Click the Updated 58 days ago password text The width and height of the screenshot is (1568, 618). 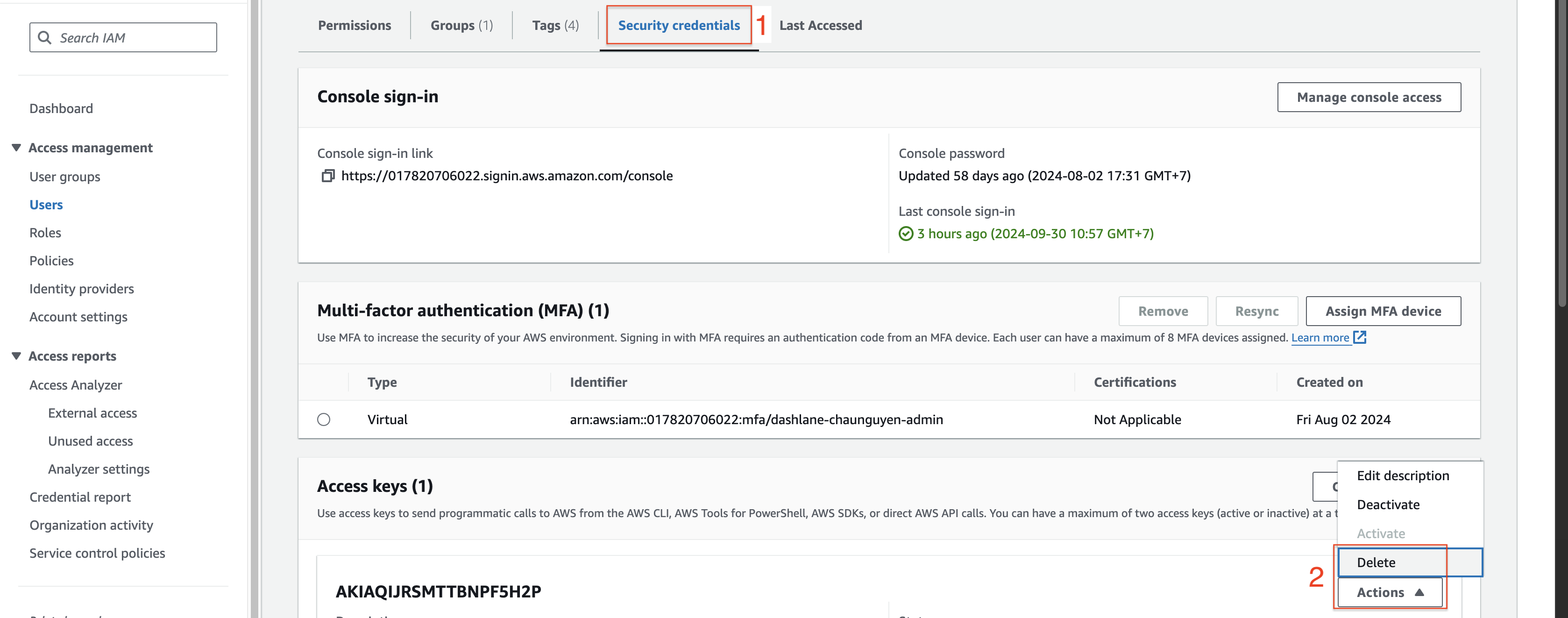pyautogui.click(x=1044, y=176)
